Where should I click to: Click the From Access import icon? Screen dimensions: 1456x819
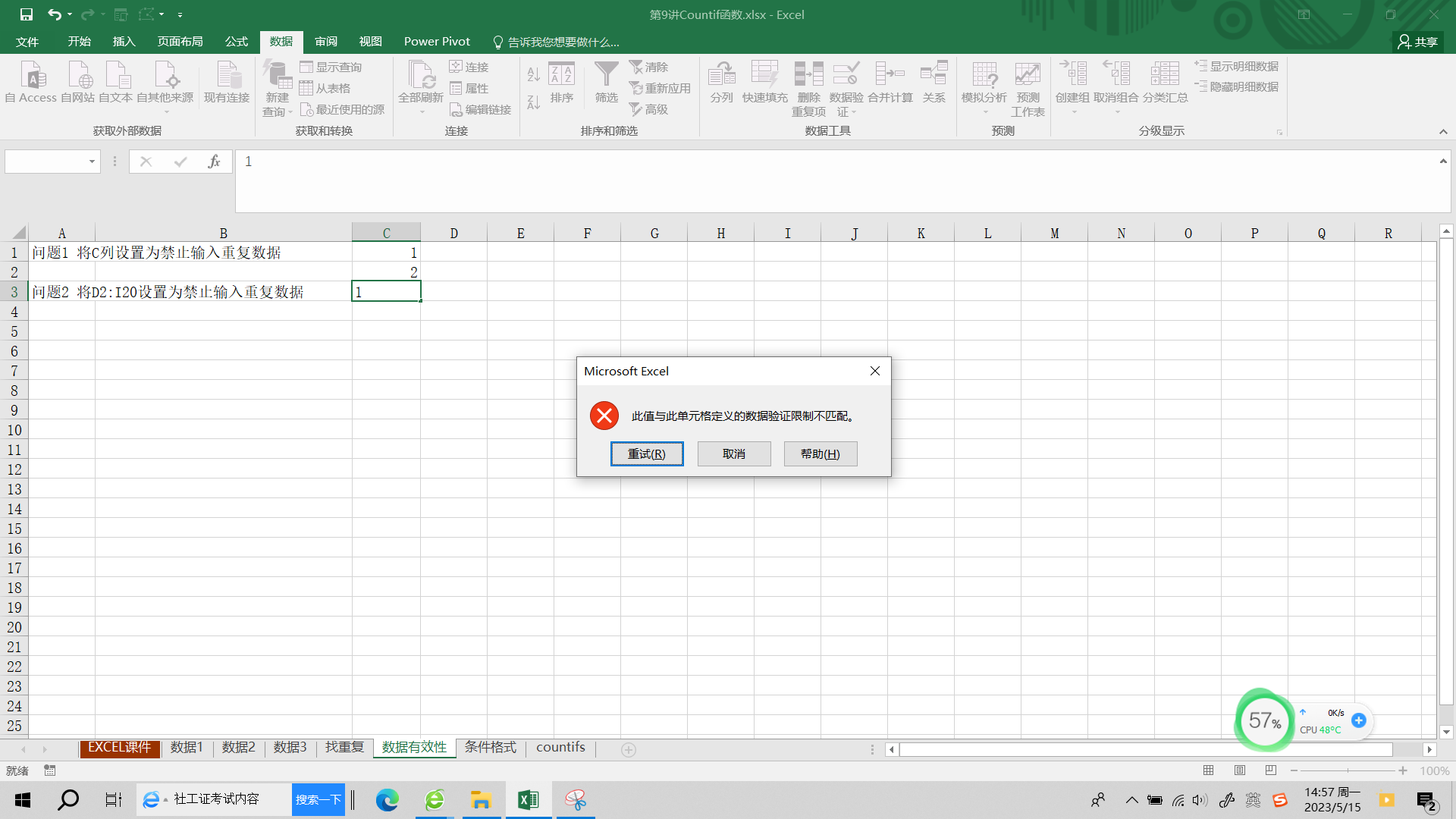tap(32, 76)
